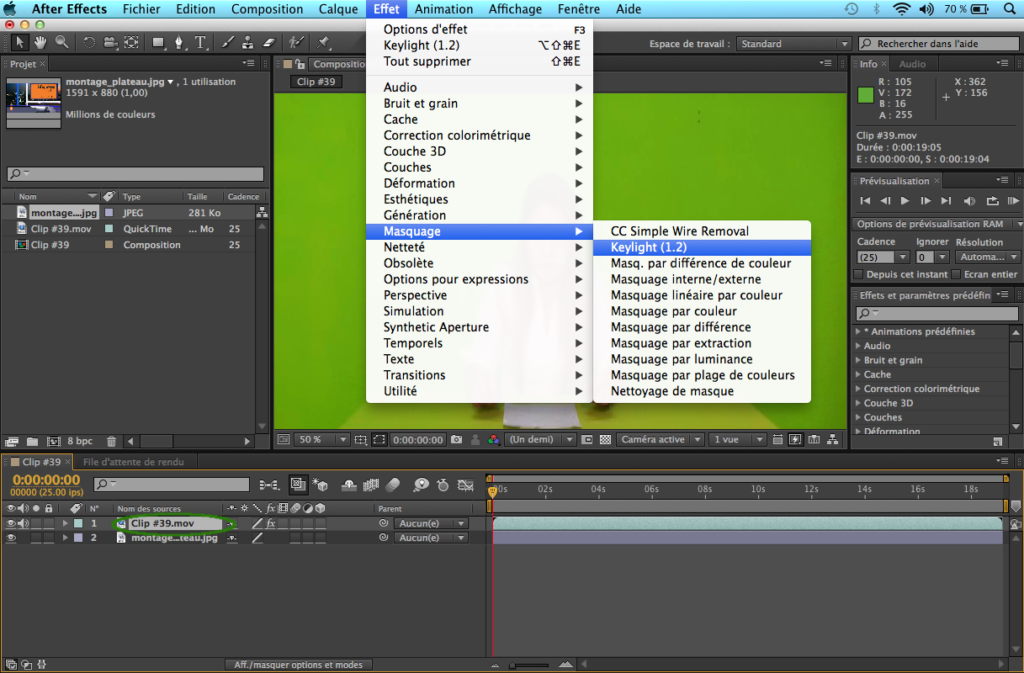1024x673 pixels.
Task: Select the Hand tool in toolbar
Action: pyautogui.click(x=41, y=43)
